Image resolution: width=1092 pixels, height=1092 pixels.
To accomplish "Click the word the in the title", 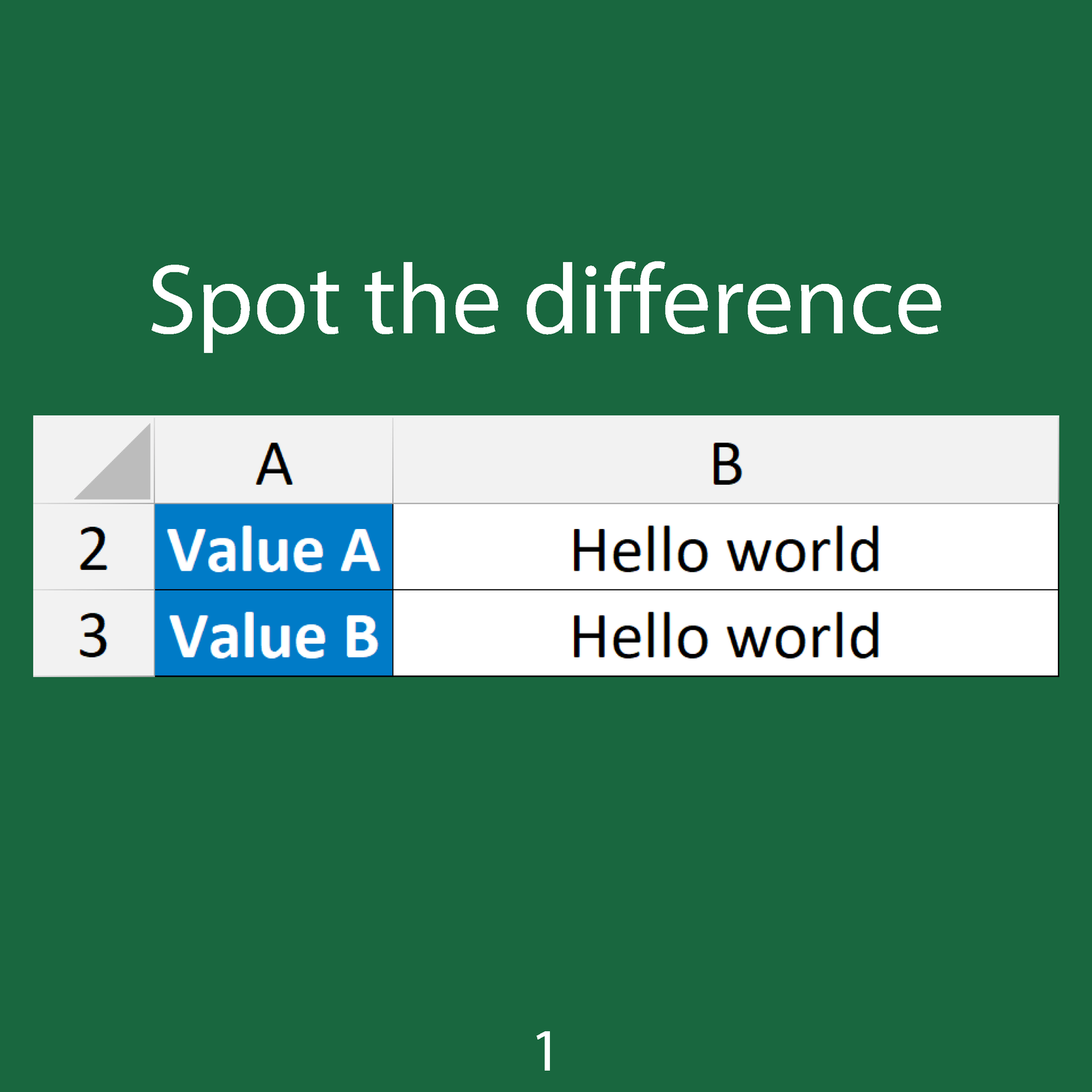I will click(431, 302).
